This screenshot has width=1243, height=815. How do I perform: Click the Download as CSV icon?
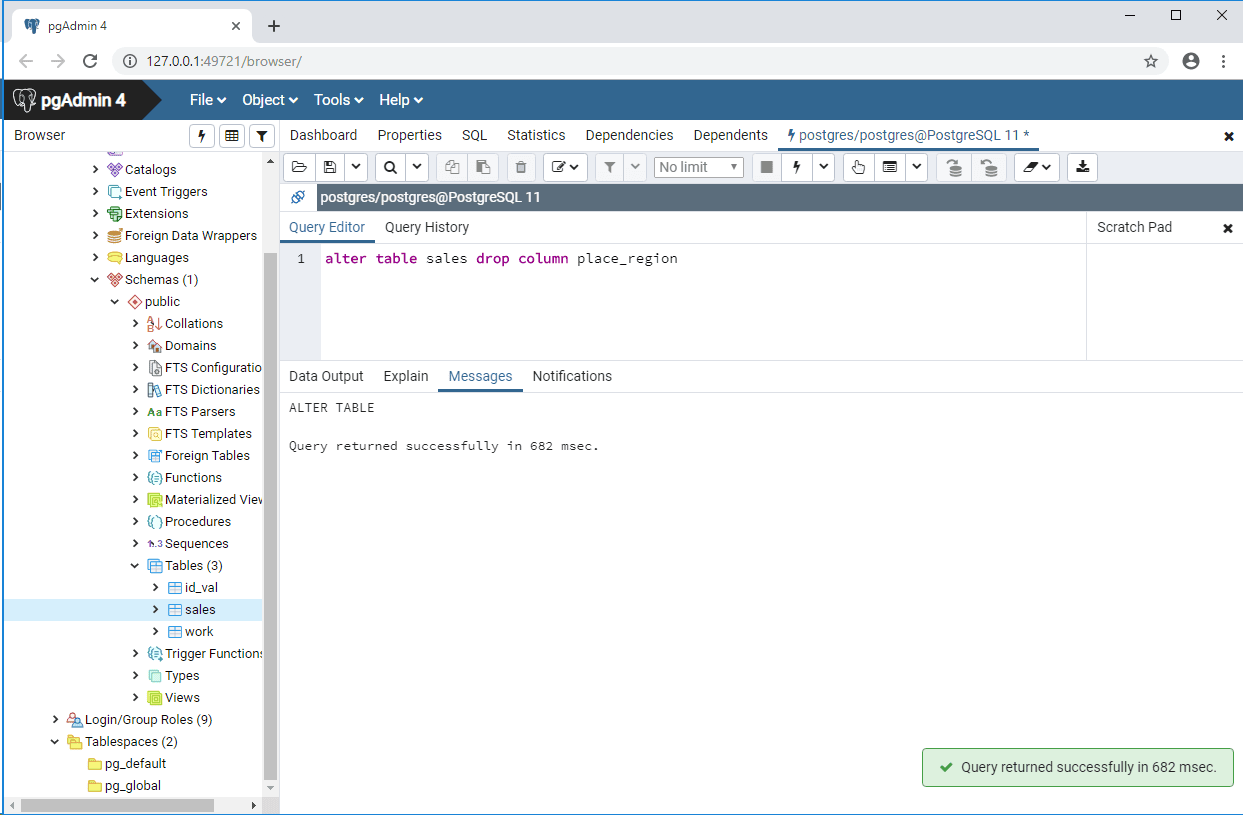pyautogui.click(x=1082, y=167)
